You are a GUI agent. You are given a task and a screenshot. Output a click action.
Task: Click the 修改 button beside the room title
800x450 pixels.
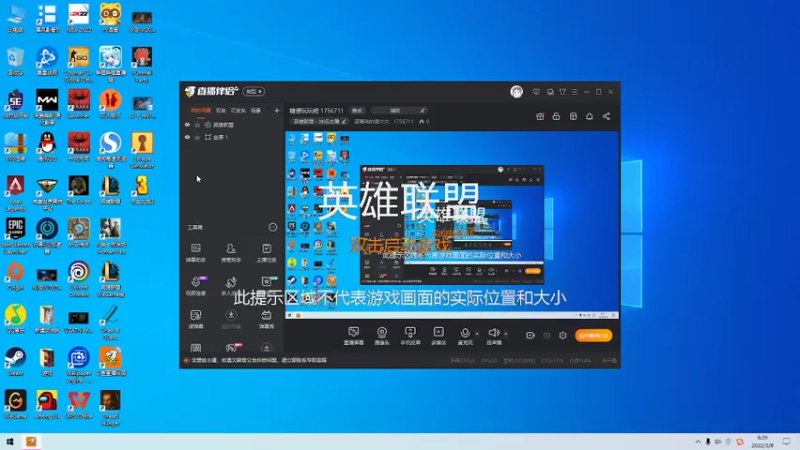coord(357,111)
